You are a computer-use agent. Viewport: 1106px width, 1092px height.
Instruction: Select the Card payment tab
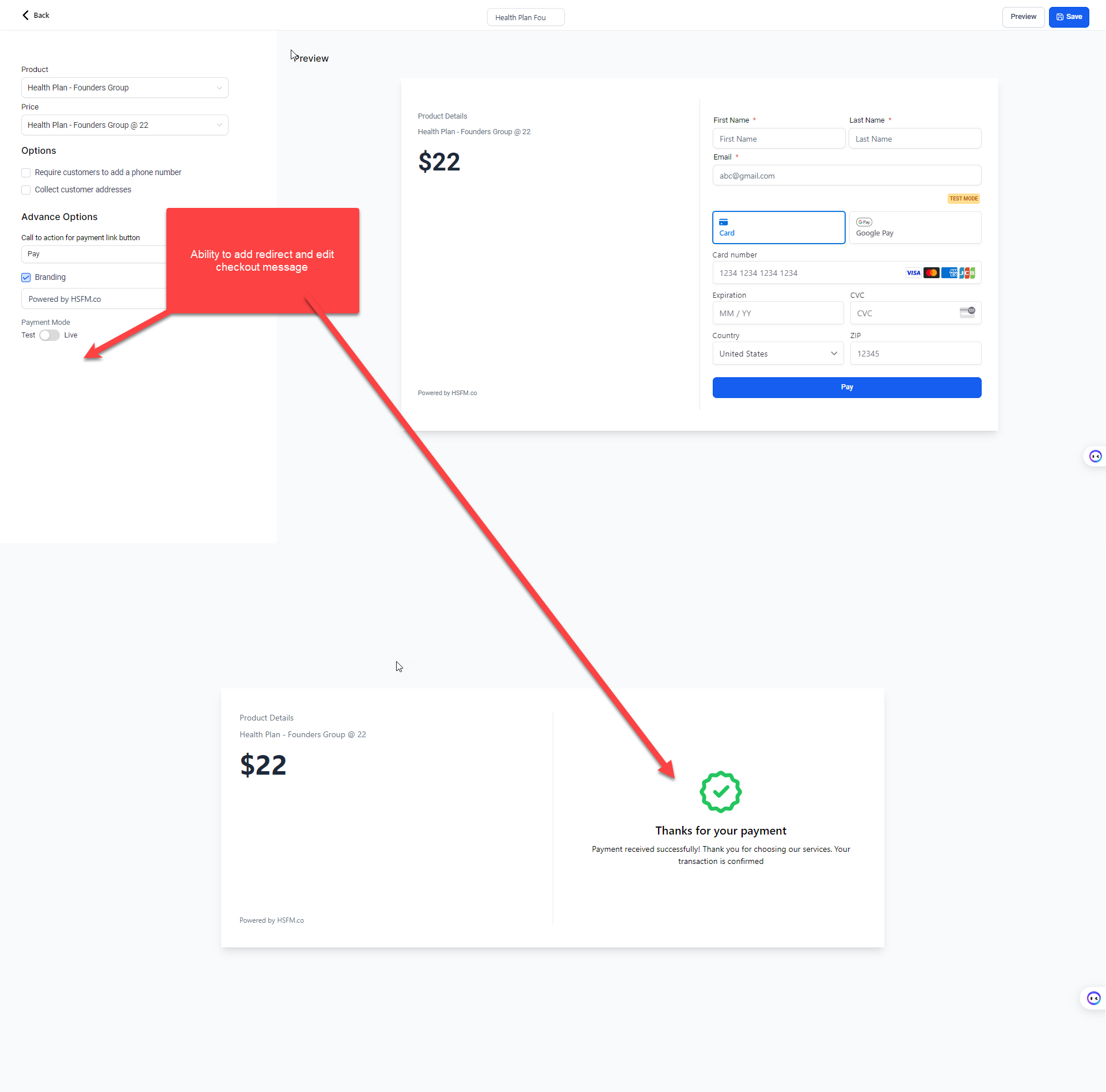[779, 227]
